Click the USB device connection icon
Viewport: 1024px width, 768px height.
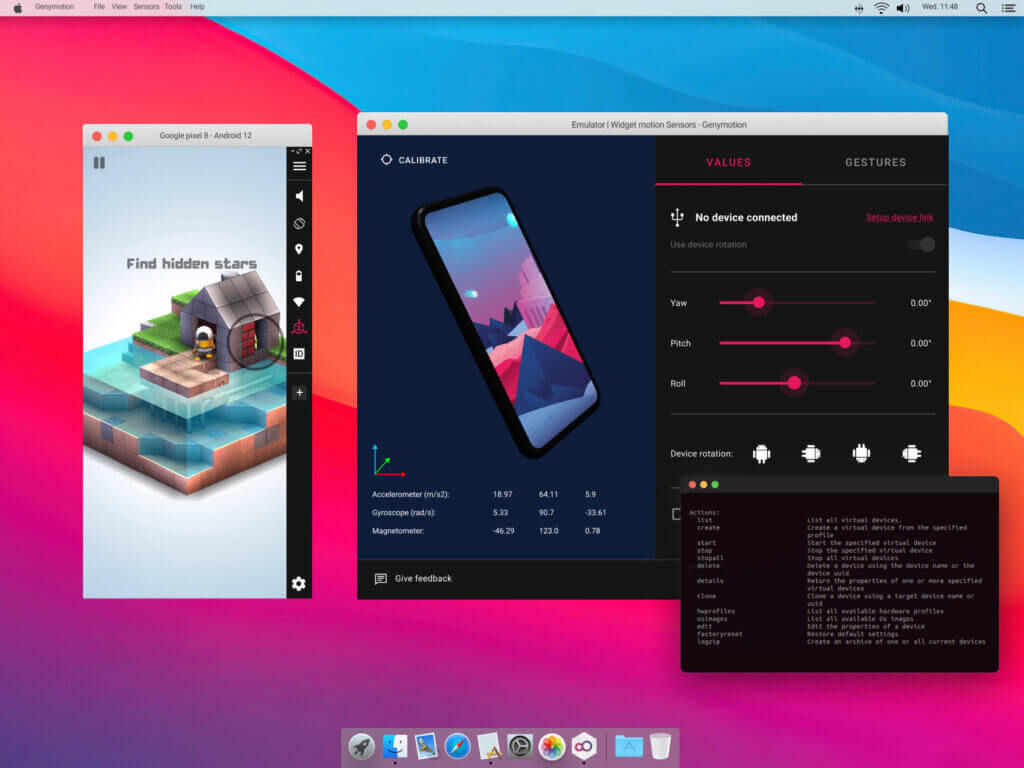click(x=677, y=217)
